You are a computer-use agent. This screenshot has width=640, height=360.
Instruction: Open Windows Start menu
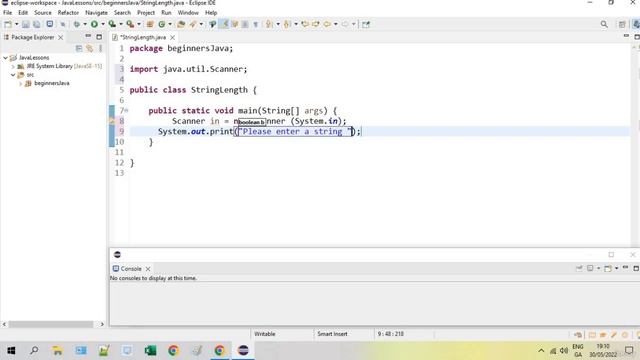[11, 351]
